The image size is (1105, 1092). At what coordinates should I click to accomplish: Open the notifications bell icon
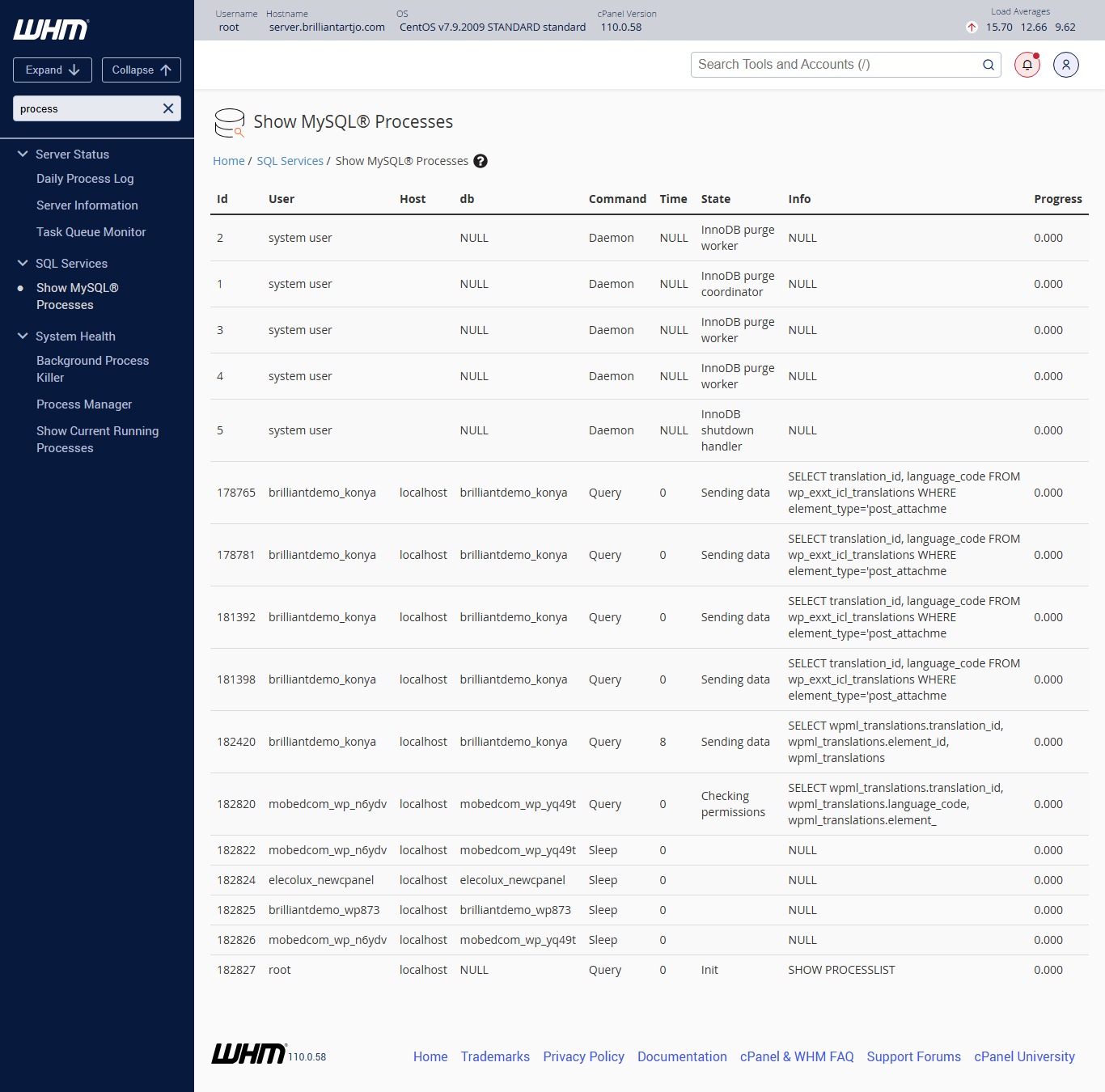point(1027,65)
